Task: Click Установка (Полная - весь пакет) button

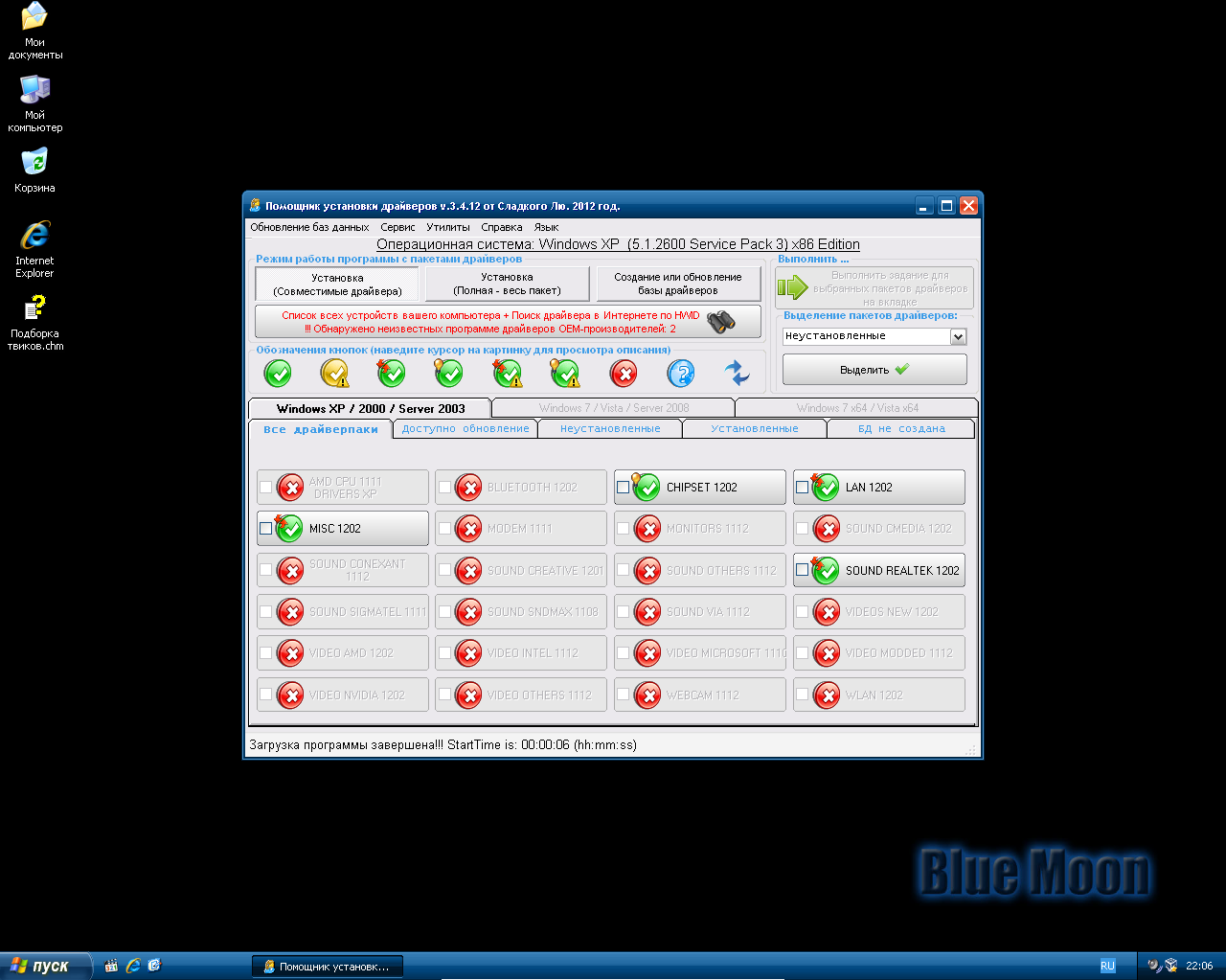Action: coord(508,284)
